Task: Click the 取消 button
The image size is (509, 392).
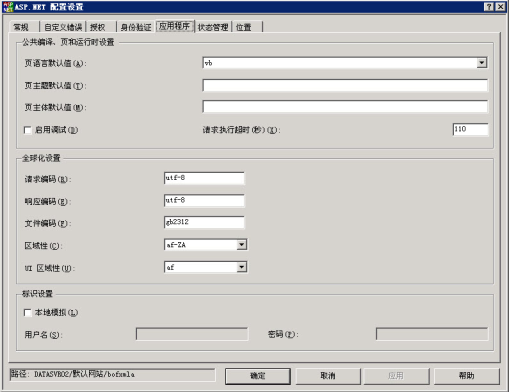Action: point(328,376)
